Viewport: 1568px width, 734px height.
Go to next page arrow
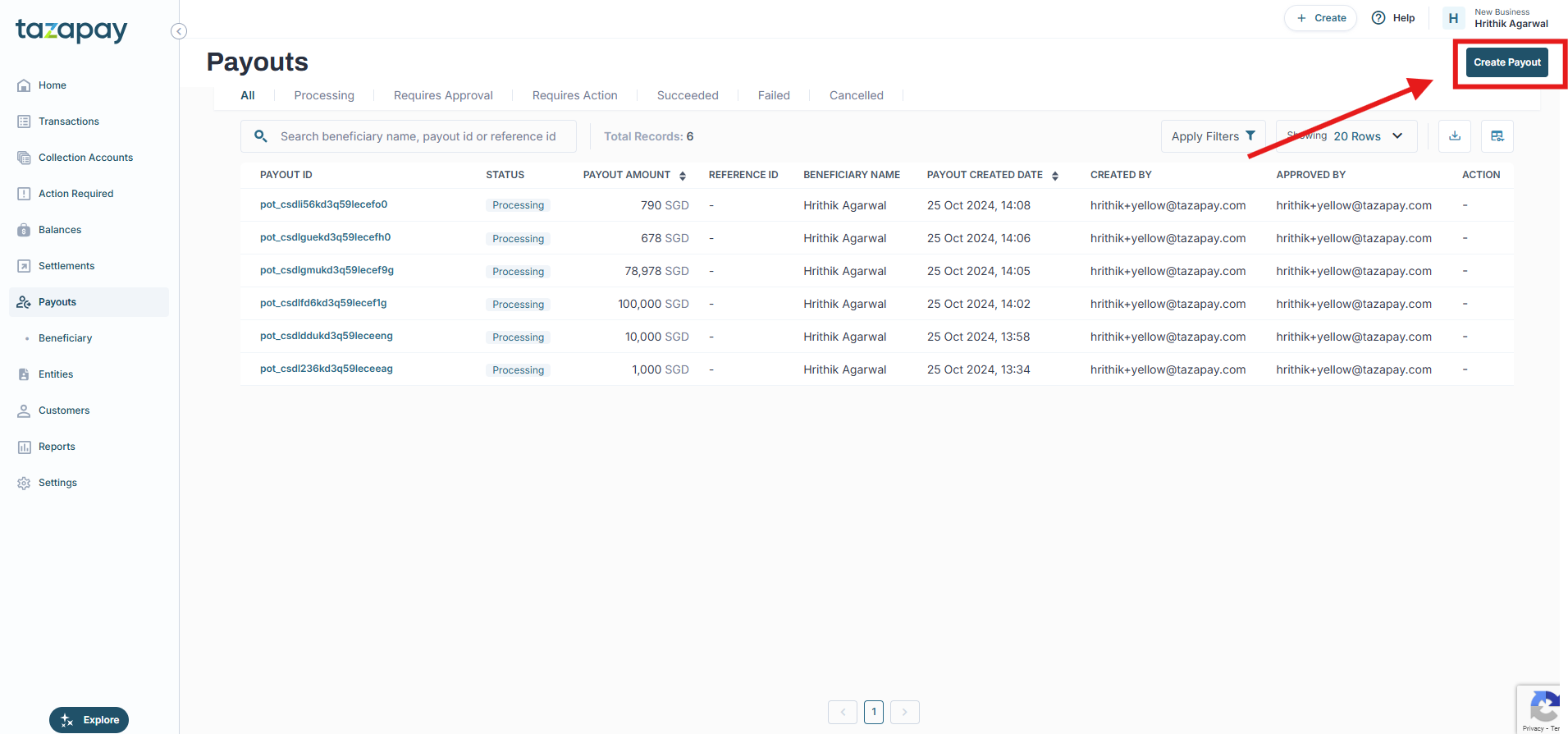(x=905, y=712)
